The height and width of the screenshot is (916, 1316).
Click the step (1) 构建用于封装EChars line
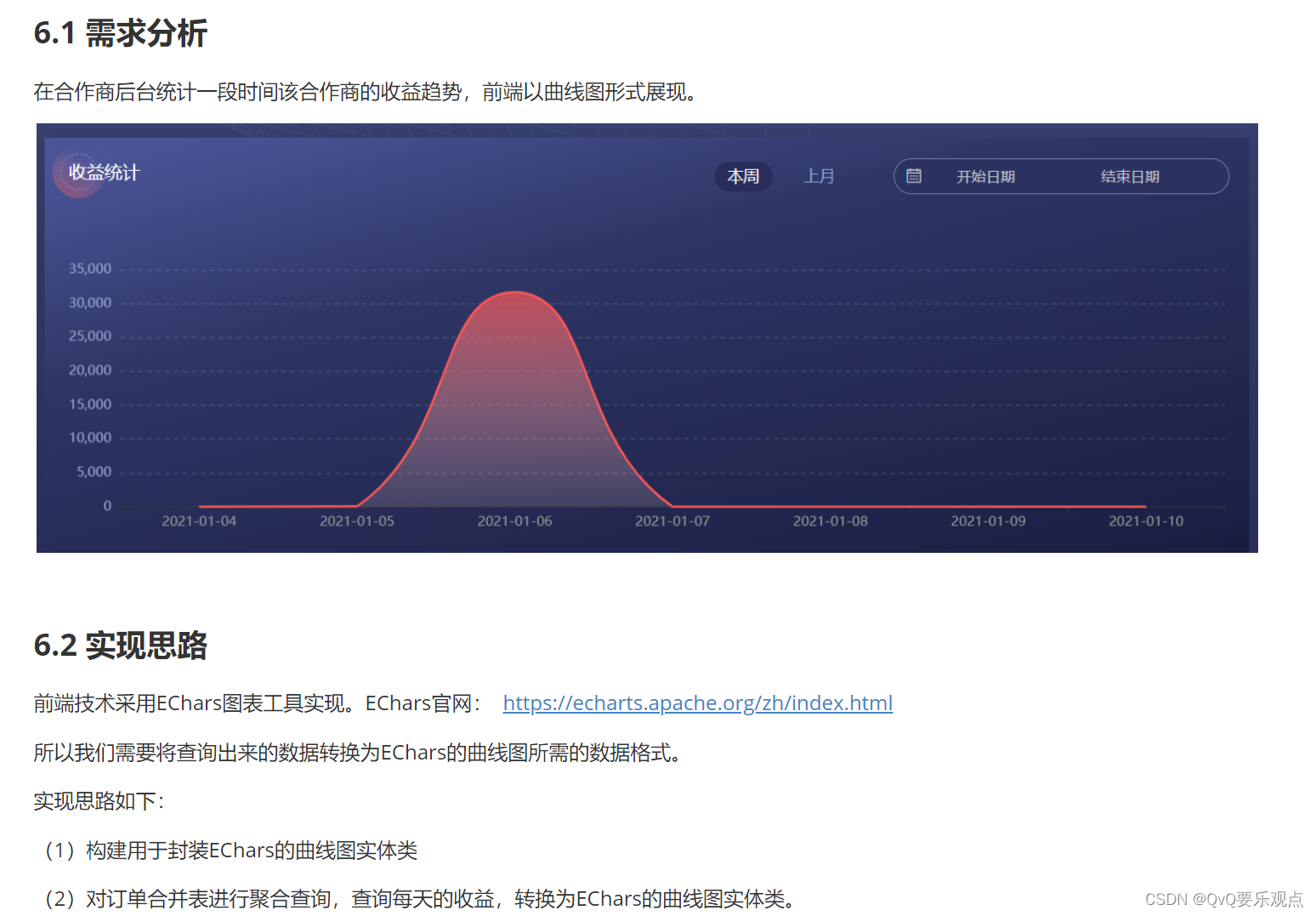point(230,851)
